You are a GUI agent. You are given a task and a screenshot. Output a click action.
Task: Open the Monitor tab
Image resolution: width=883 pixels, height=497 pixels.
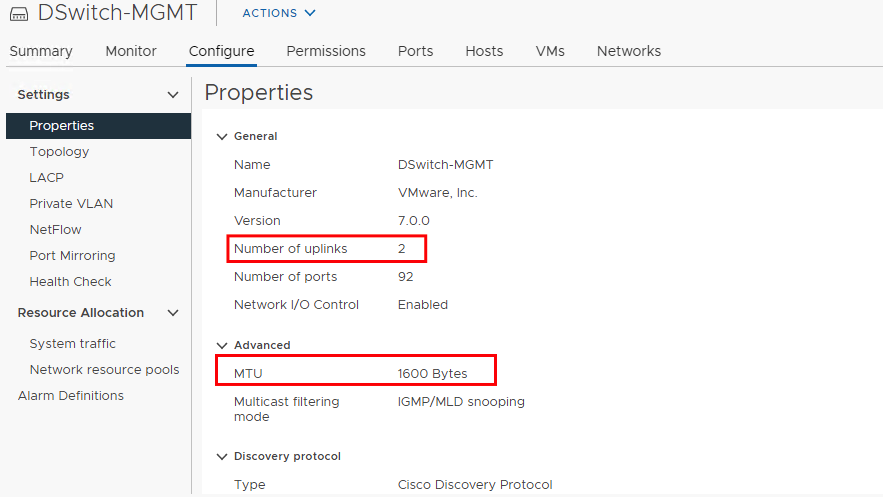(x=131, y=51)
